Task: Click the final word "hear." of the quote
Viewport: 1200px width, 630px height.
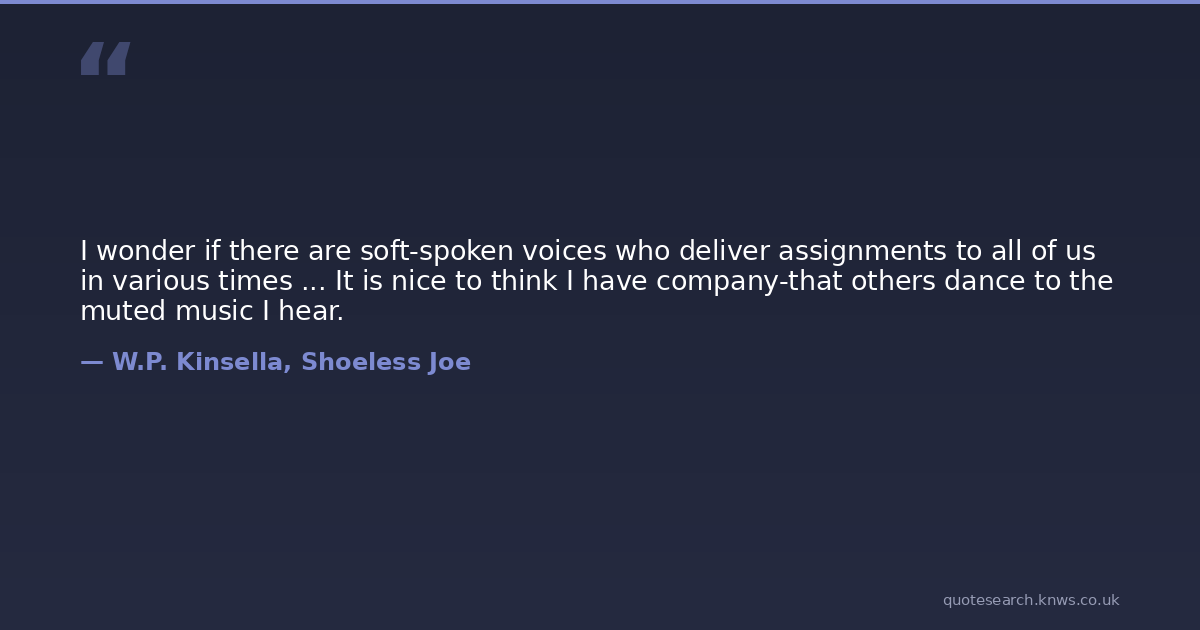Action: click(x=311, y=312)
